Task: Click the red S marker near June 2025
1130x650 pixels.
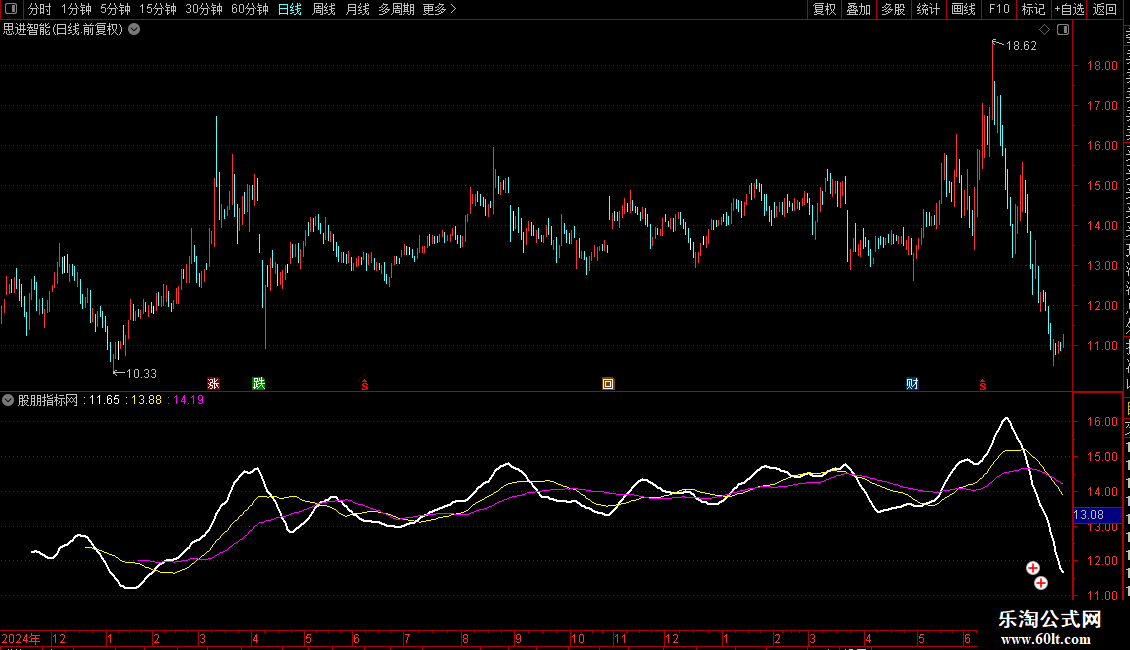Action: 982,385
